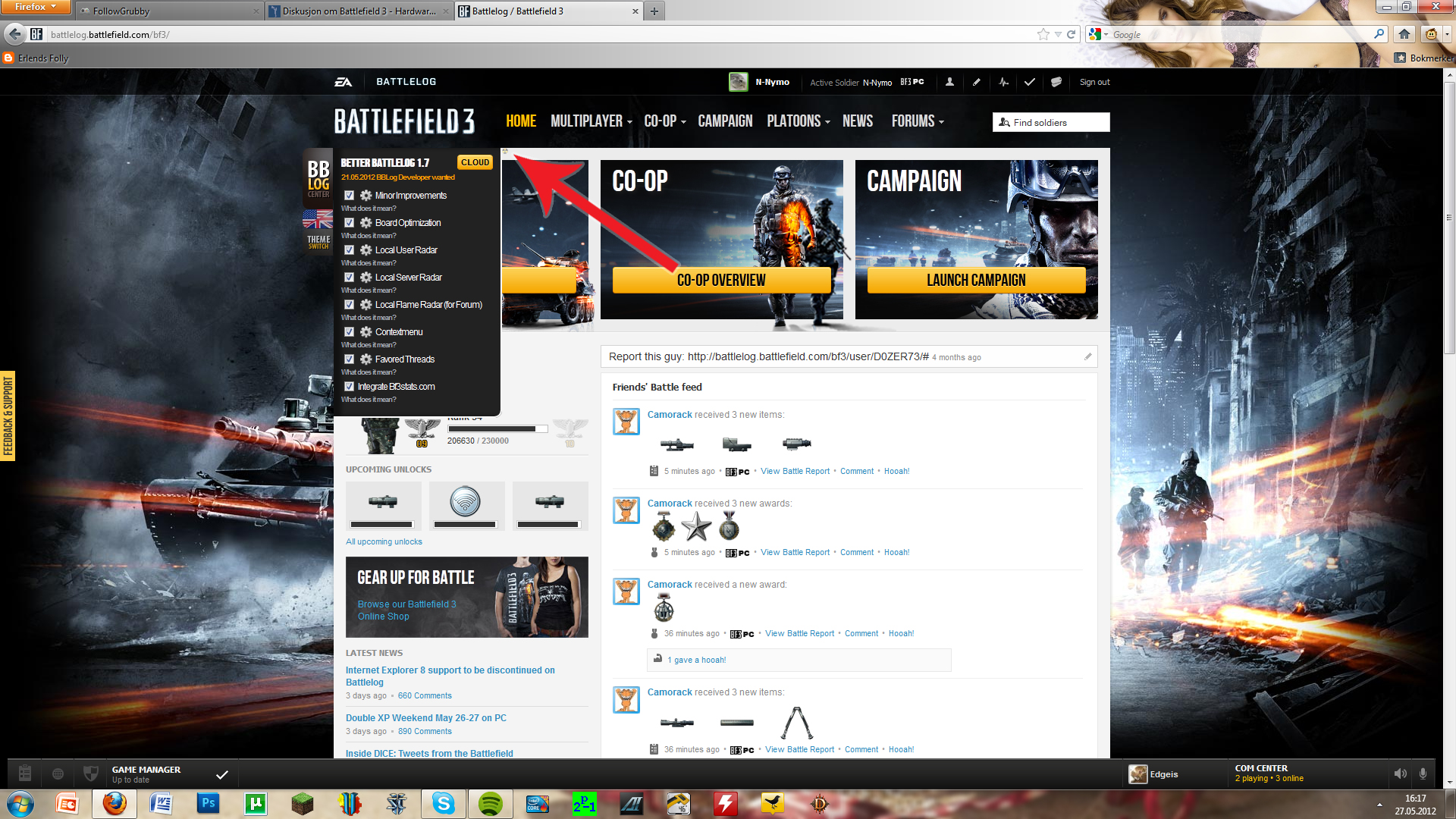Viewport: 1456px width, 819px height.
Task: Mute sound via speaker icon in Com Center
Action: click(x=1400, y=773)
